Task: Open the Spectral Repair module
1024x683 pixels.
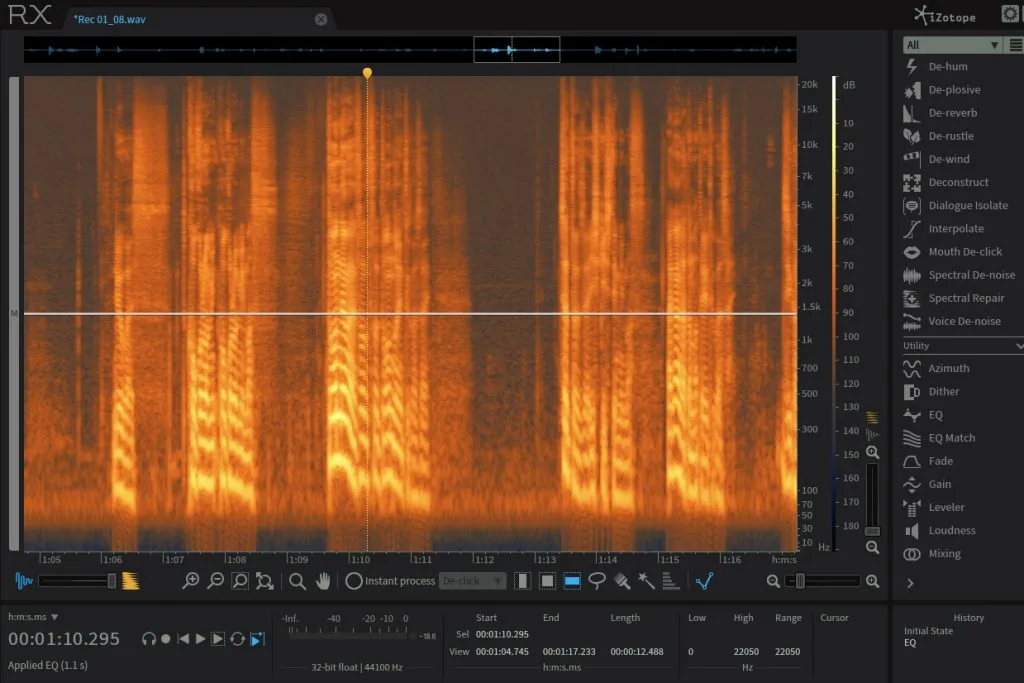Action: click(x=954, y=298)
